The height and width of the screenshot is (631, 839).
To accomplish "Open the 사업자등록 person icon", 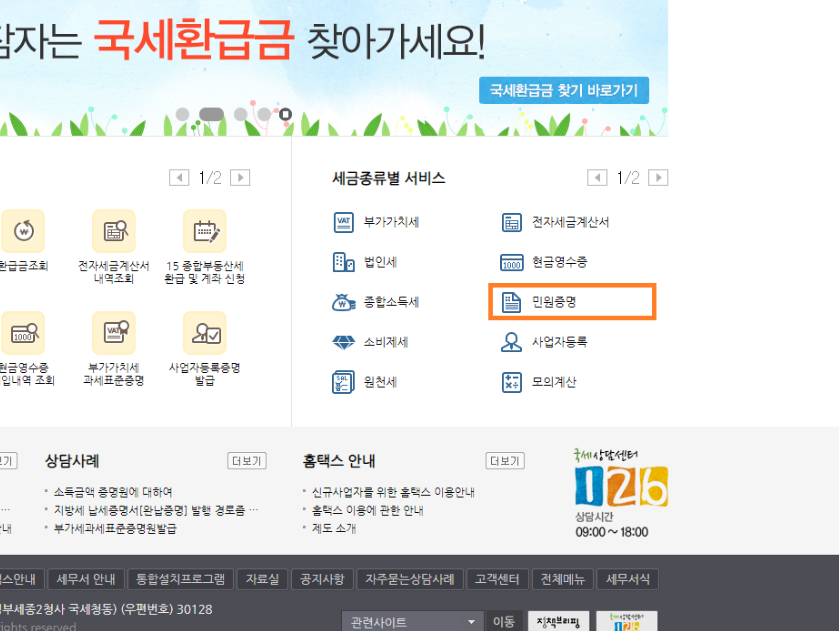I will 511,342.
